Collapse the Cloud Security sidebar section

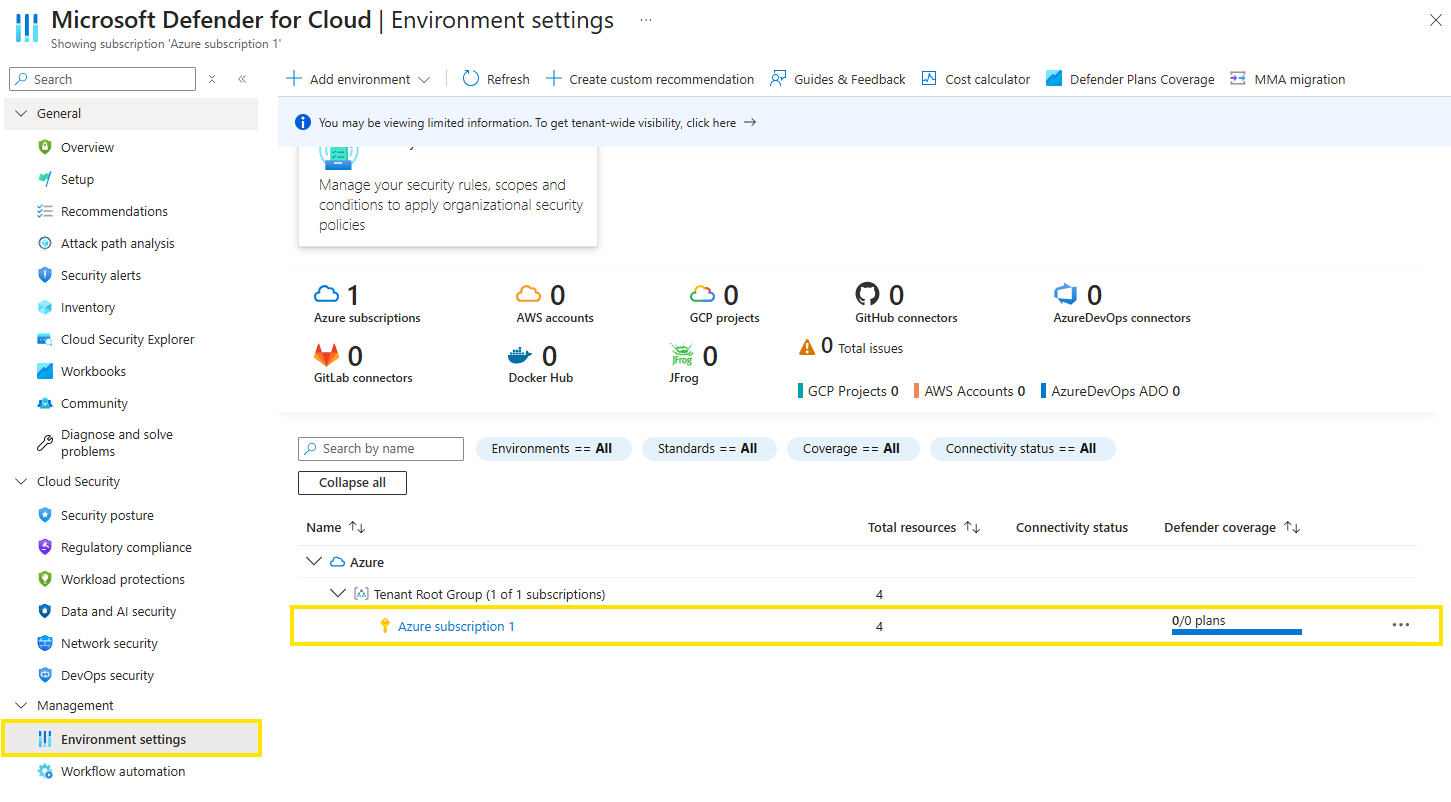tap(21, 481)
